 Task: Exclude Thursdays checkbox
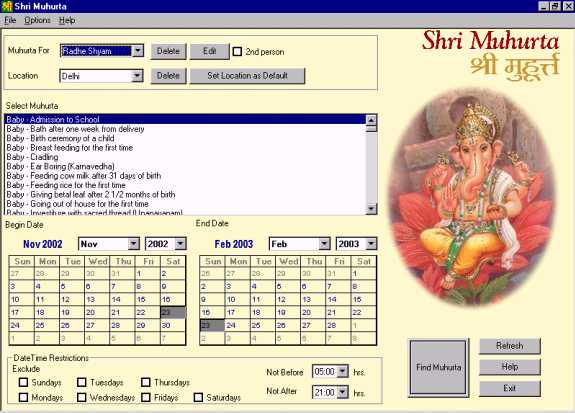pyautogui.click(x=146, y=382)
